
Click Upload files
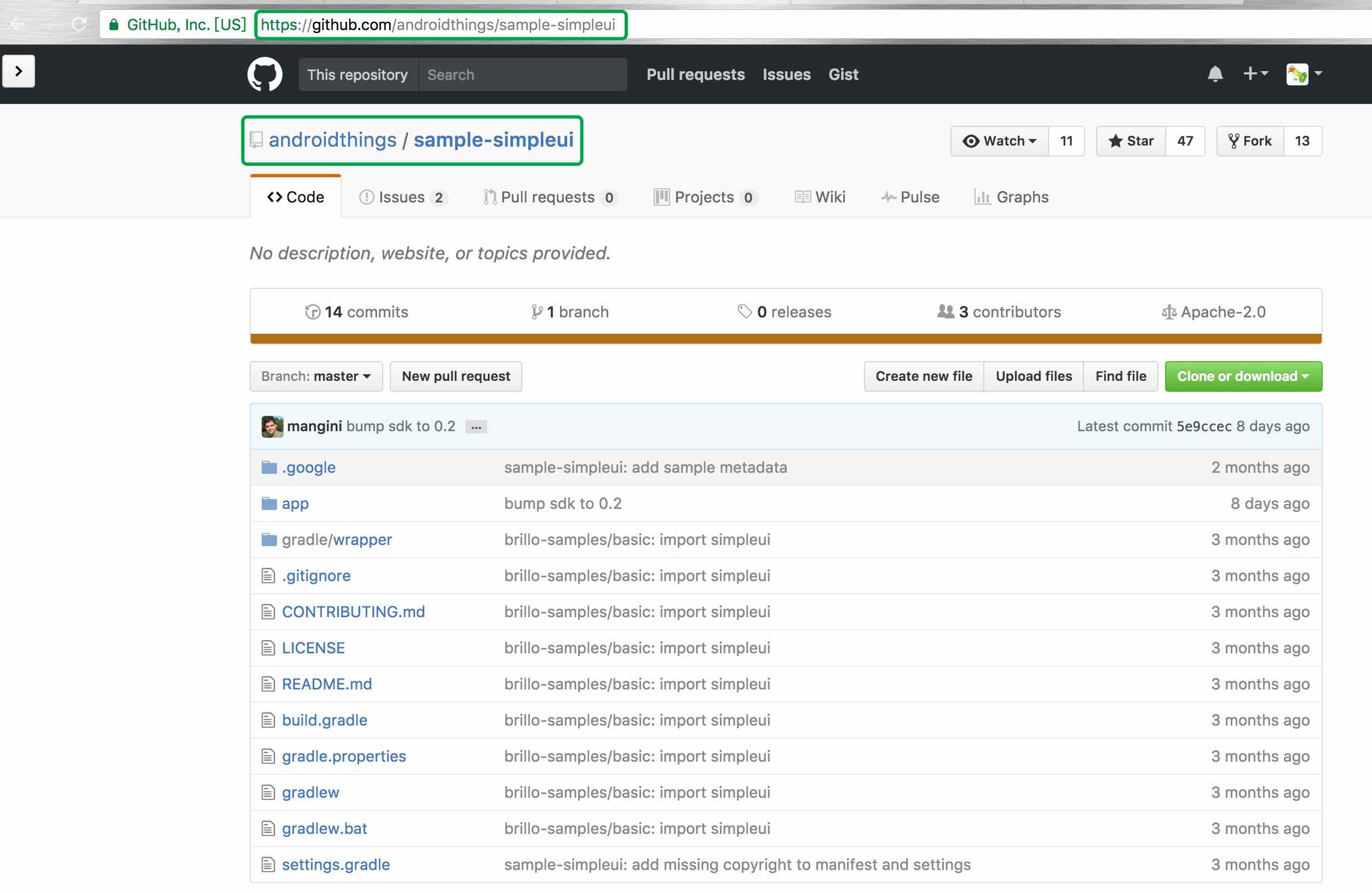tap(1034, 376)
